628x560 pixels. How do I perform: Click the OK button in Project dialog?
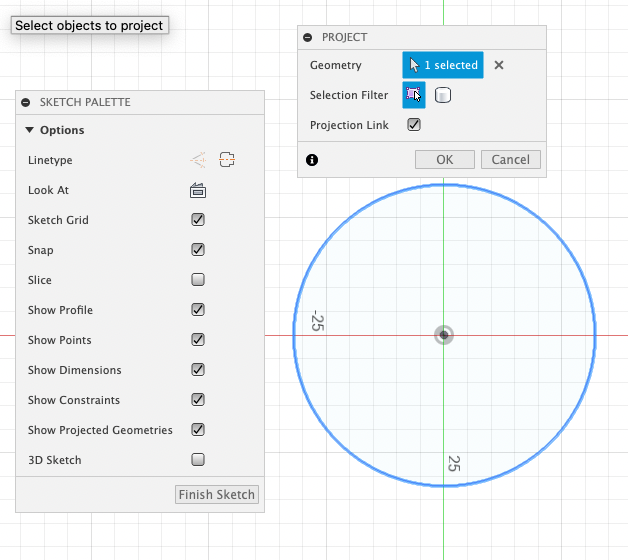point(445,159)
